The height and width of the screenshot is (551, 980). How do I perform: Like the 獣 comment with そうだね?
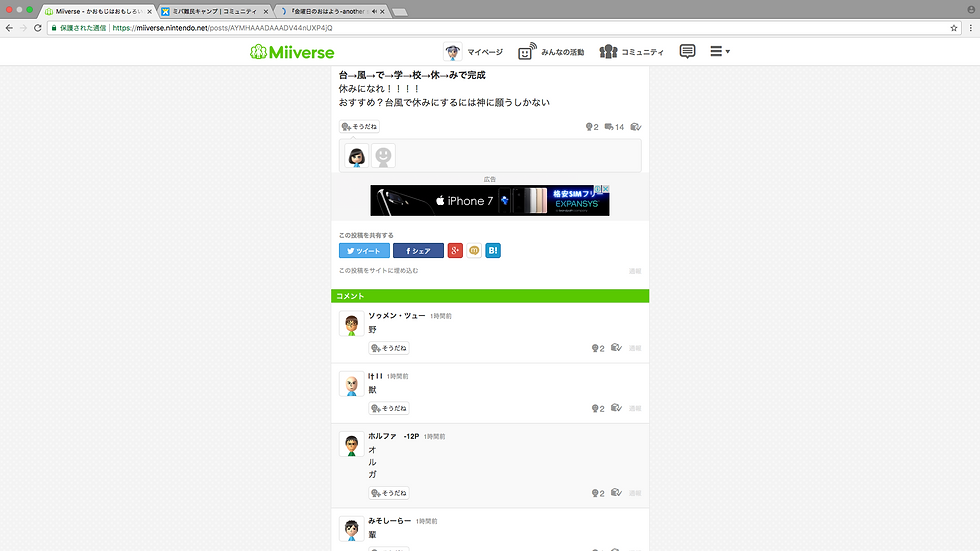pyautogui.click(x=389, y=409)
